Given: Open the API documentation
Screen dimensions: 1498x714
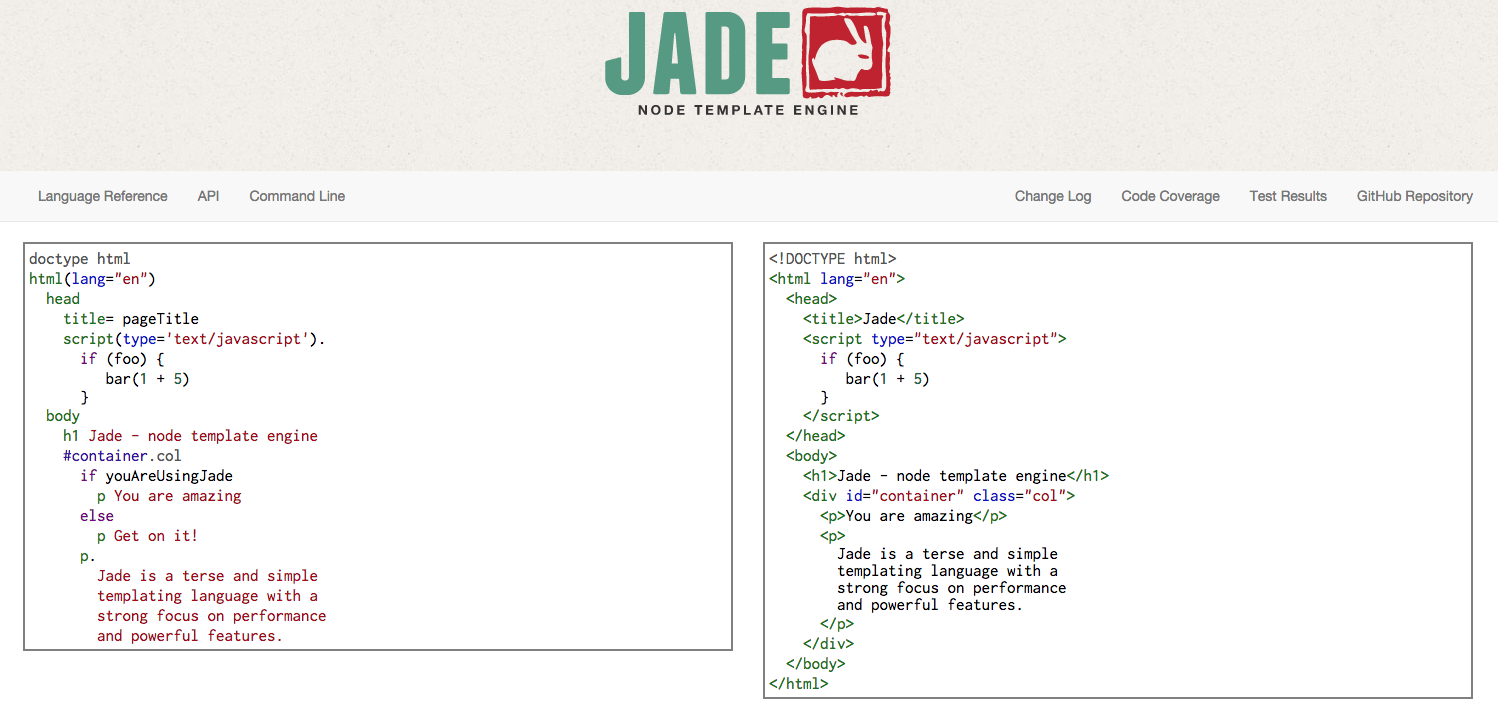Looking at the screenshot, I should coord(208,196).
